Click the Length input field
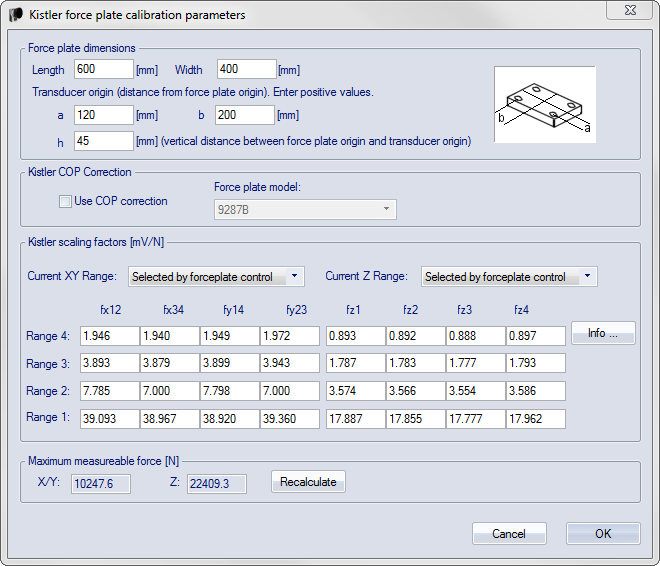660x566 pixels. (x=104, y=69)
